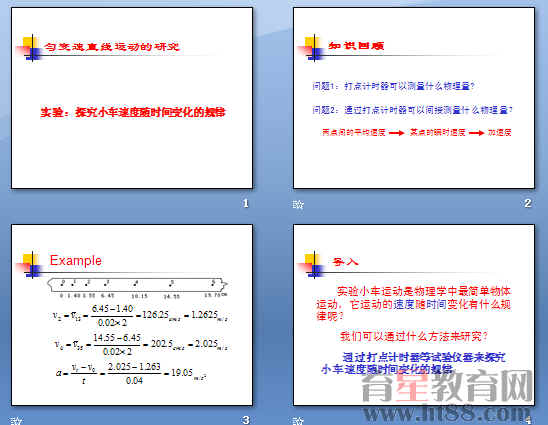Viewport: 548px width, 425px height.
Task: Click the animation star icon below slide 2
Action: (298, 204)
